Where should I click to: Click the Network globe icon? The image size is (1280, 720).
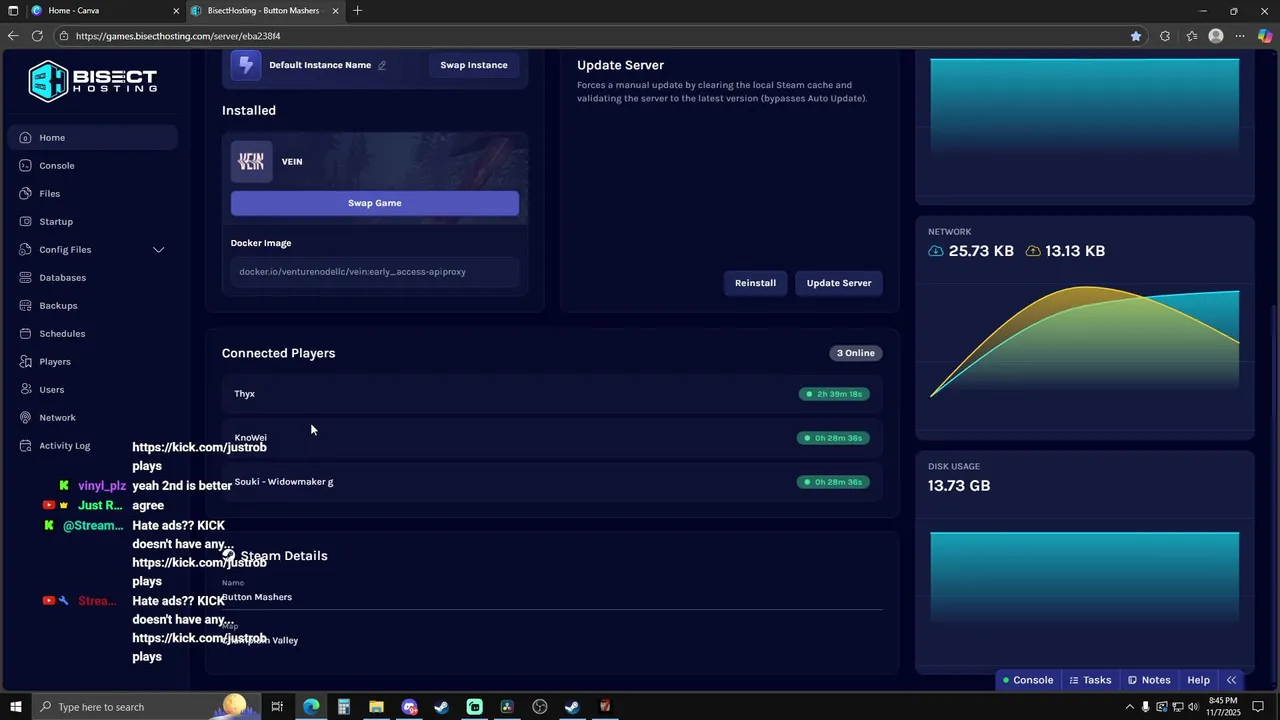coord(25,417)
